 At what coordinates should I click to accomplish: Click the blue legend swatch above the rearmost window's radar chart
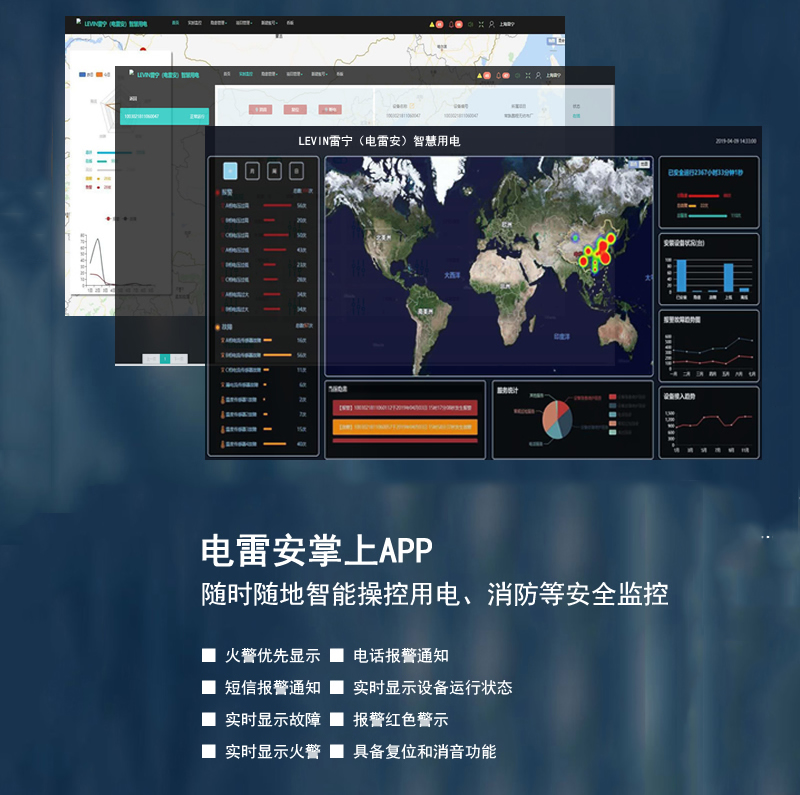(x=82, y=74)
